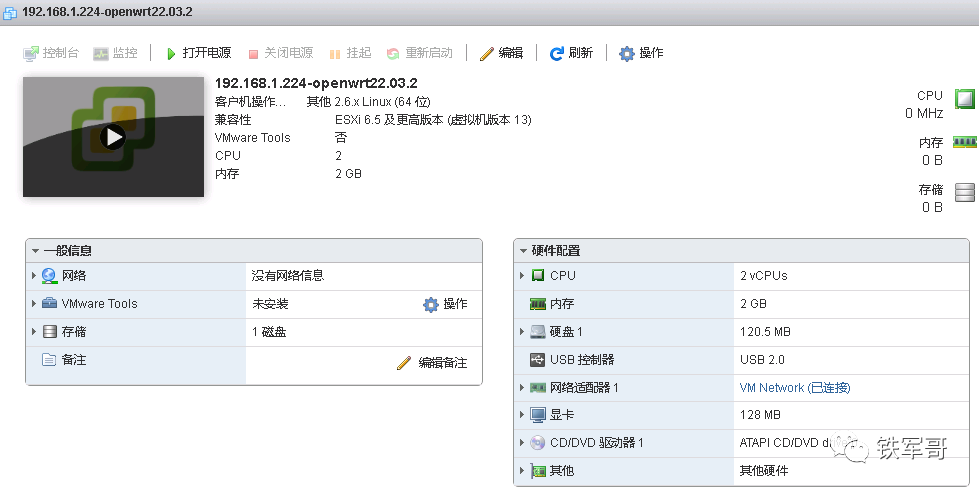Image resolution: width=979 pixels, height=491 pixels.
Task: Click the 存储 usage disk icon
Action: [965, 192]
